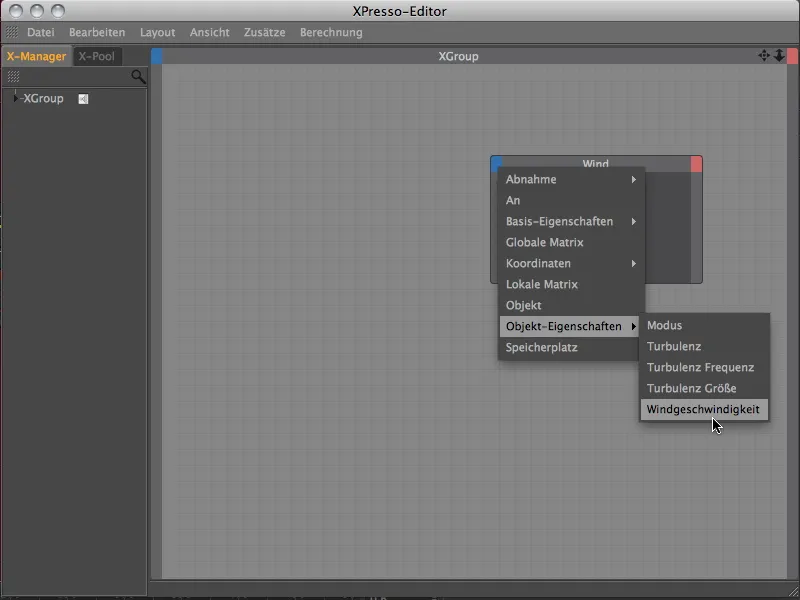Select Lokale Matrix entry
The height and width of the screenshot is (600, 800).
pyautogui.click(x=571, y=284)
